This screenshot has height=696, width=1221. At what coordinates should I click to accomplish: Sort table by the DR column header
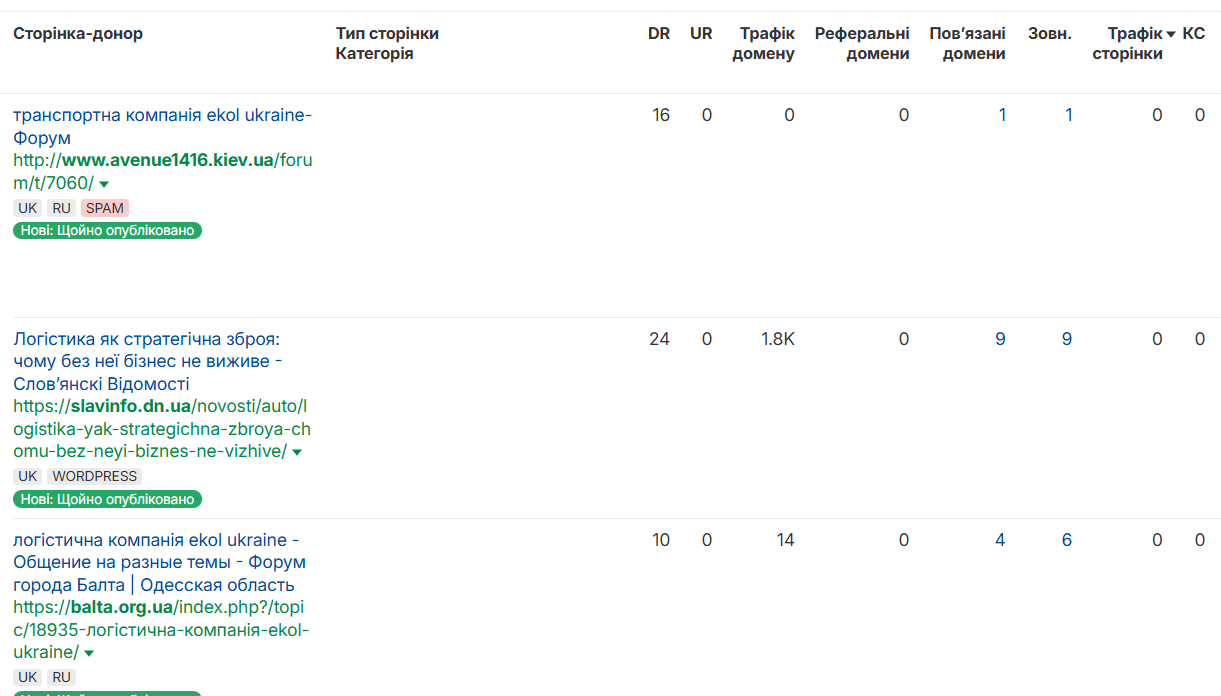click(x=658, y=33)
